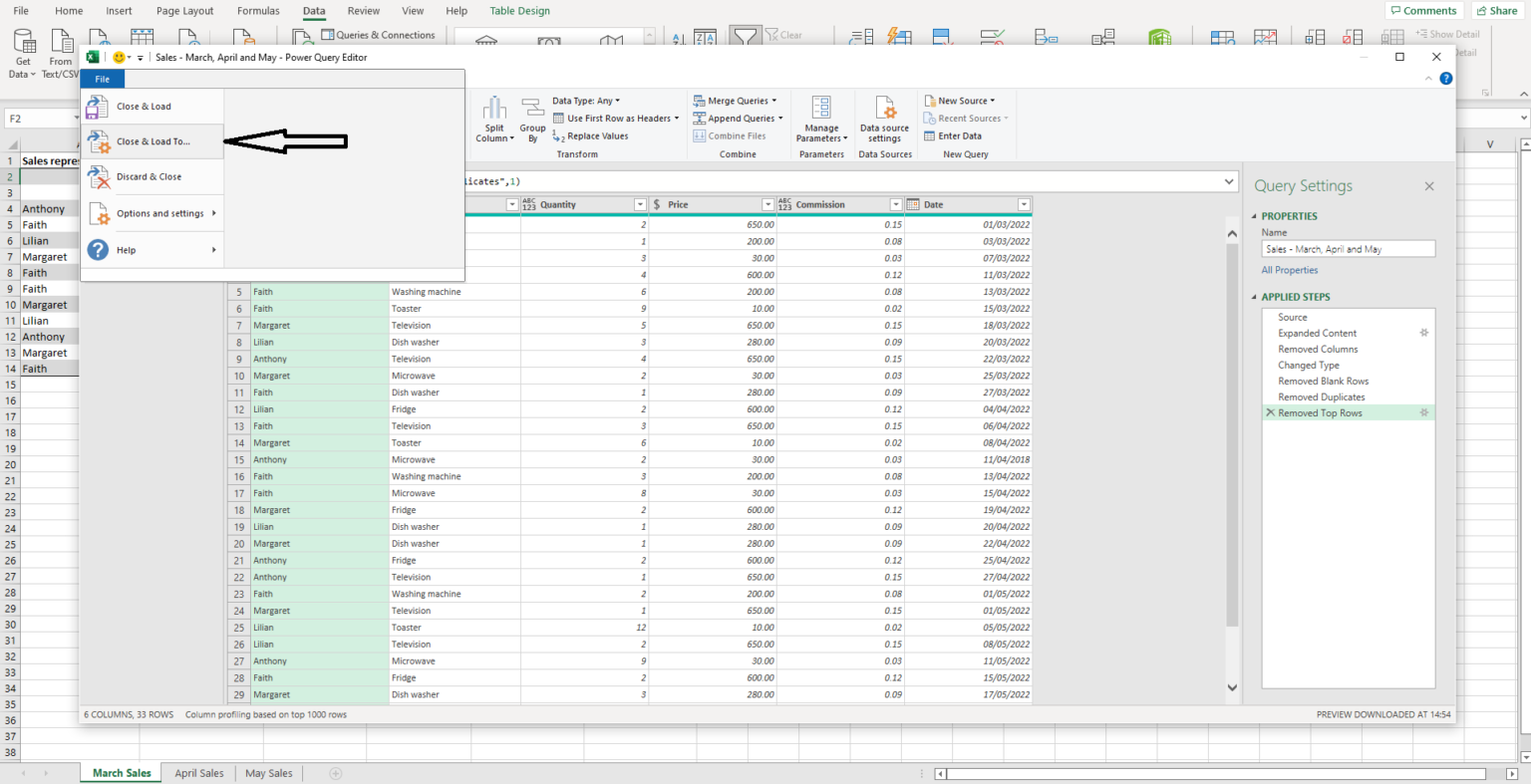The image size is (1531, 784).
Task: Open the Split Column tool
Action: click(x=494, y=120)
